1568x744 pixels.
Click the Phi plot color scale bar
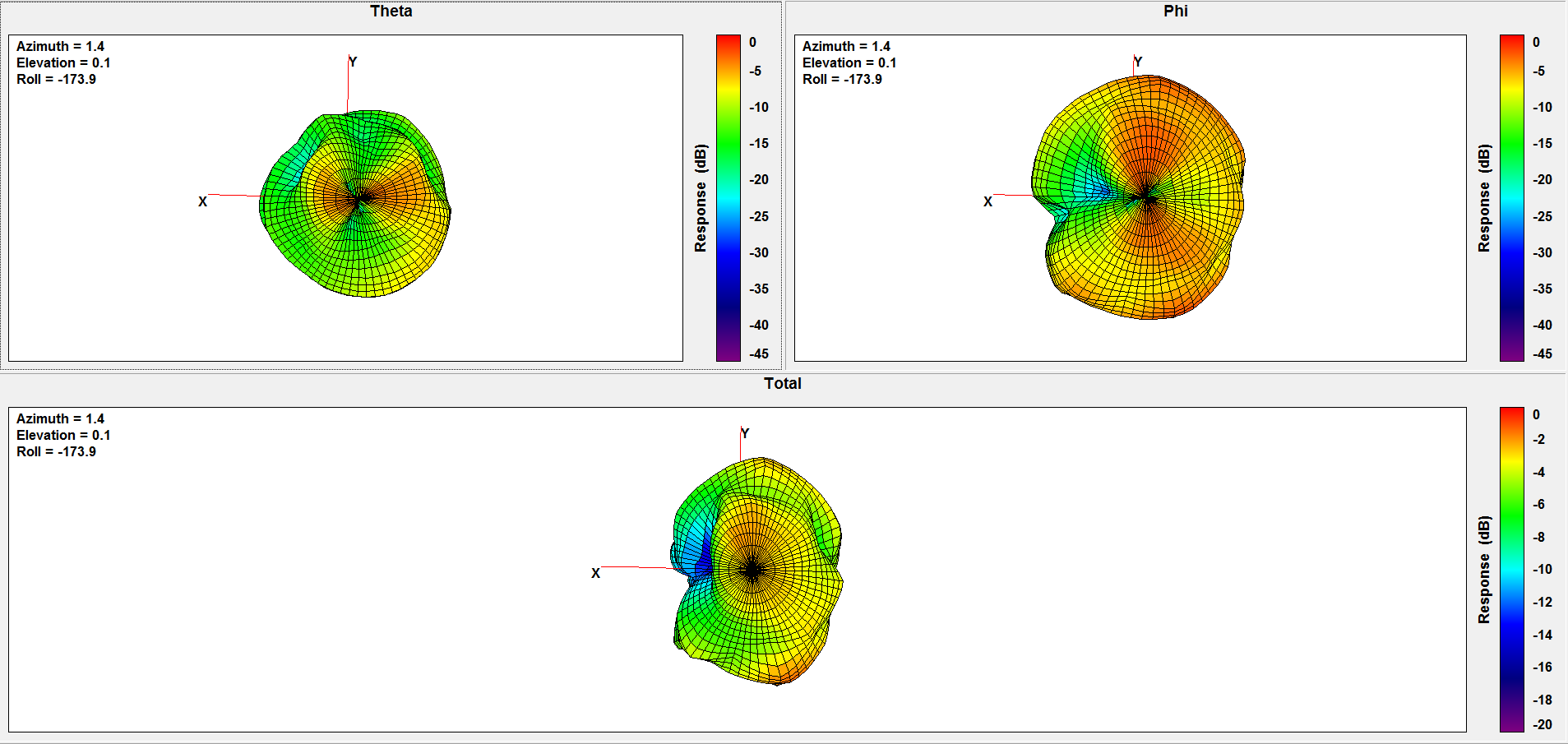tap(1512, 198)
